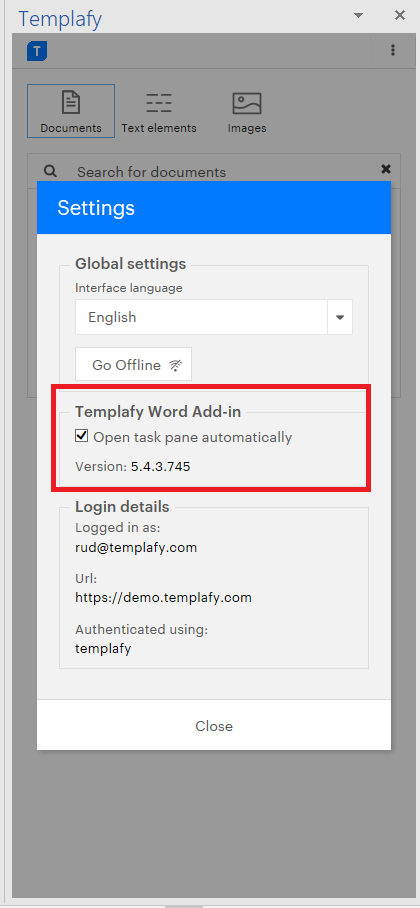Open the Images section

click(x=247, y=112)
